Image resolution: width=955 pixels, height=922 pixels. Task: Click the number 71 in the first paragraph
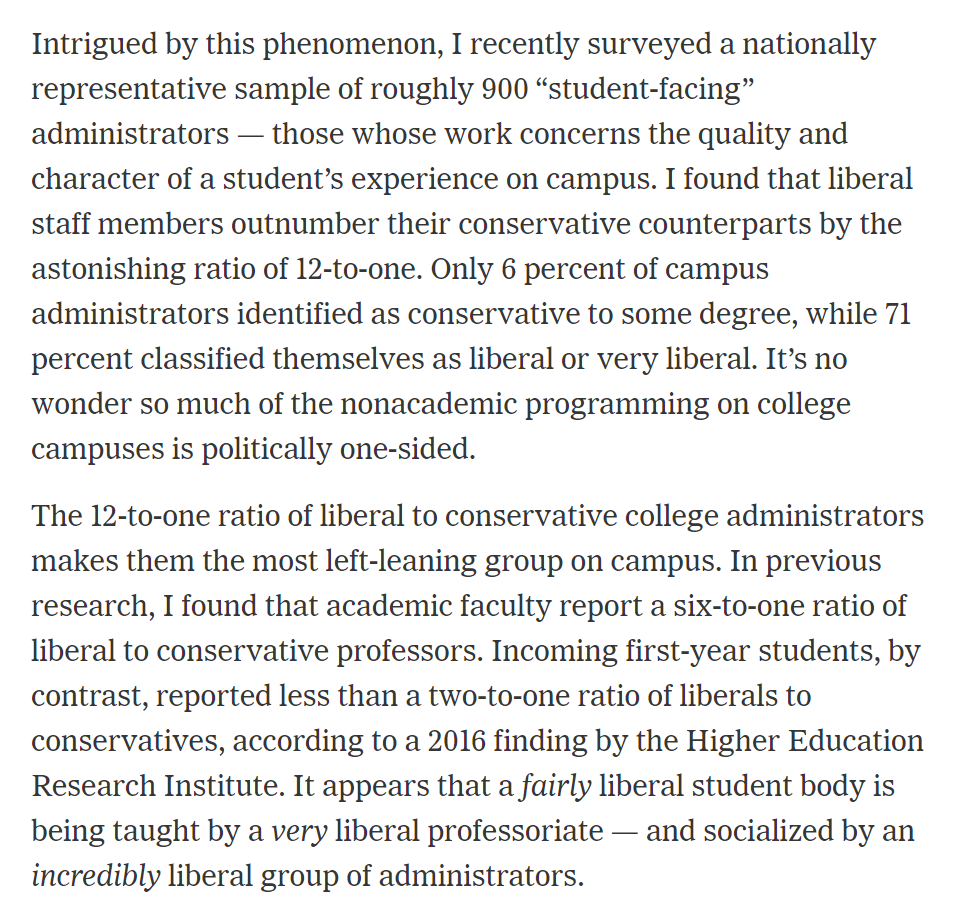(x=898, y=314)
